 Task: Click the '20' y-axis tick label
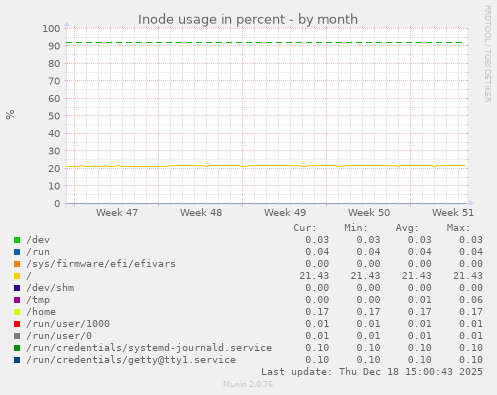[x=54, y=168]
